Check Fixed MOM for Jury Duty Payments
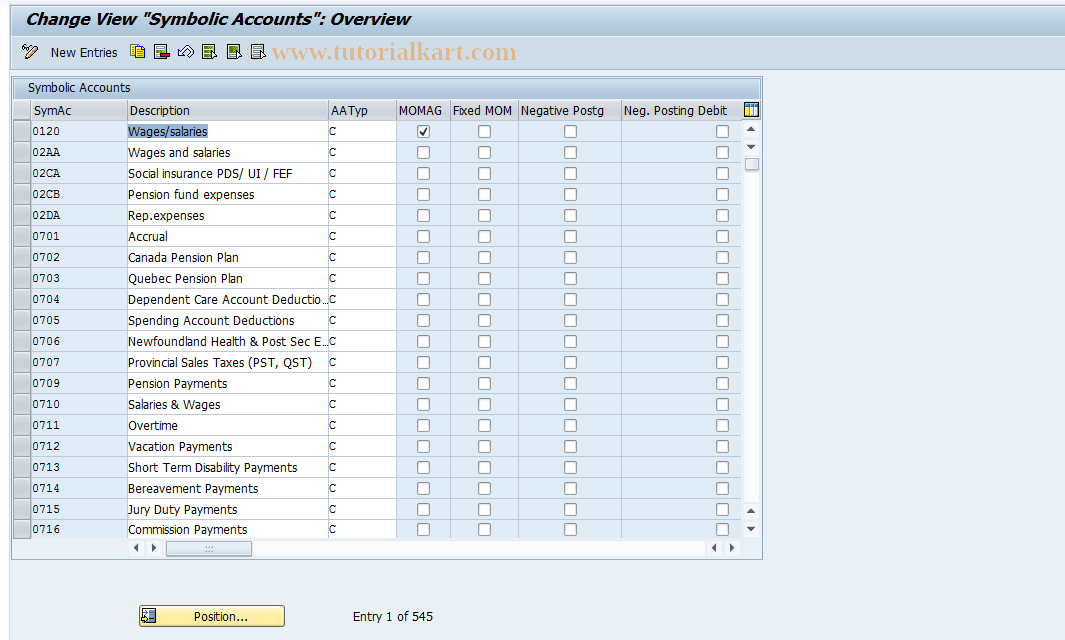The image size is (1065, 640). [x=484, y=510]
